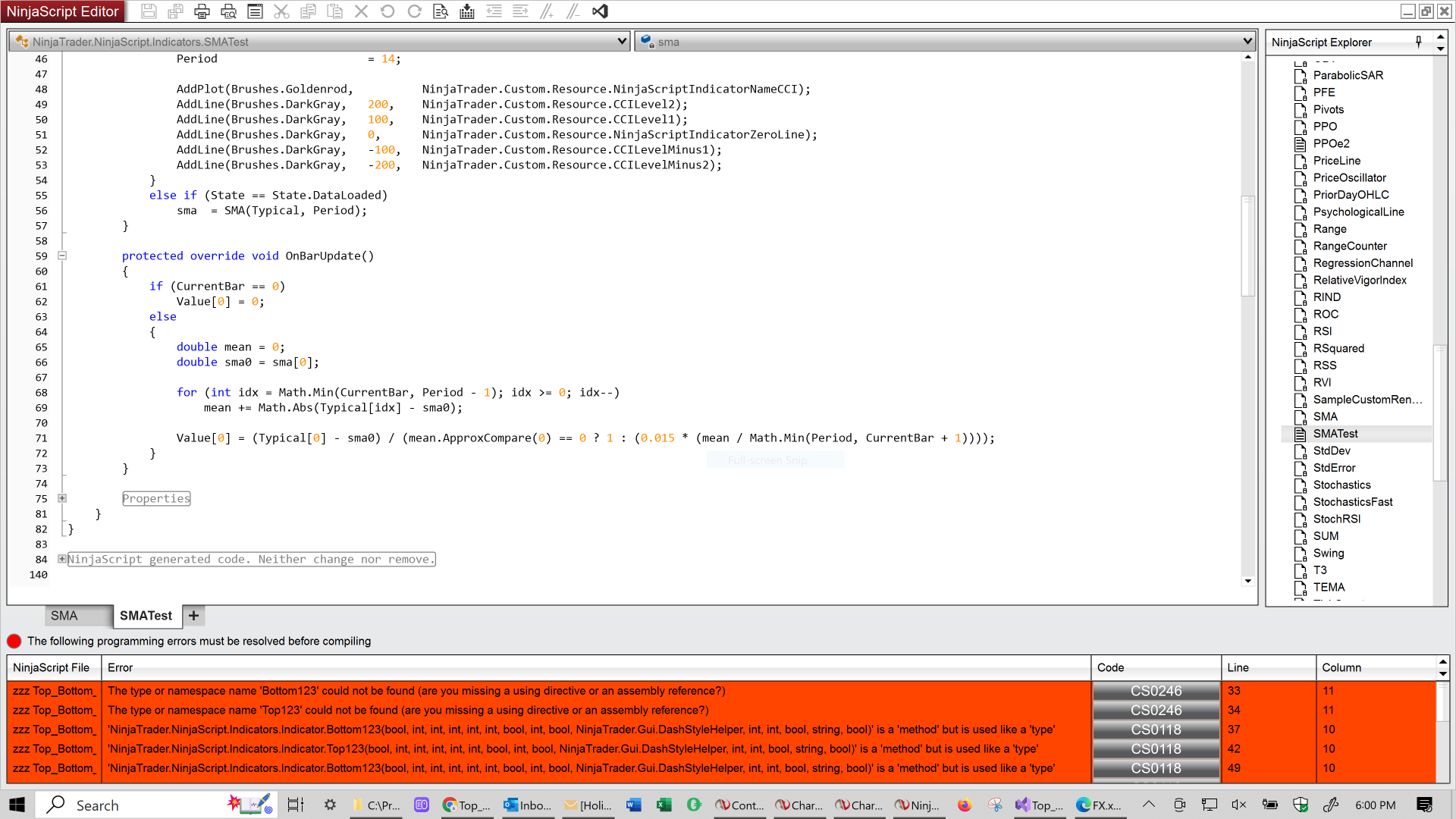The image size is (1456, 819).
Task: Click the CS0246 error code button
Action: tap(1156, 691)
